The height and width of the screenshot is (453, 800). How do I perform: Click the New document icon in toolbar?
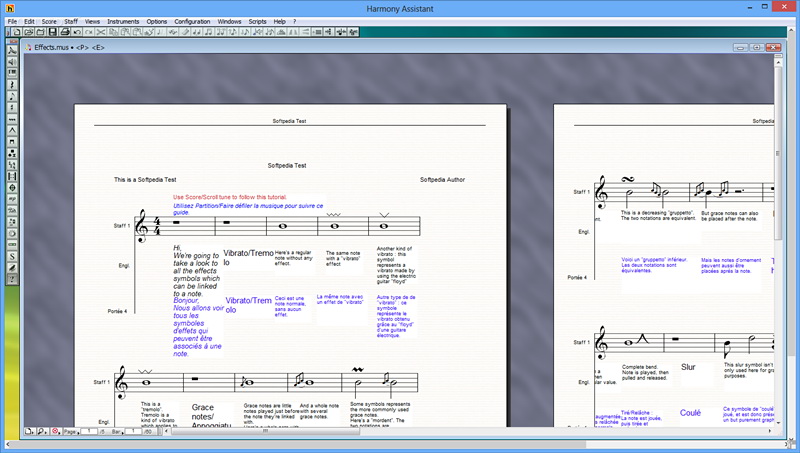point(16,32)
